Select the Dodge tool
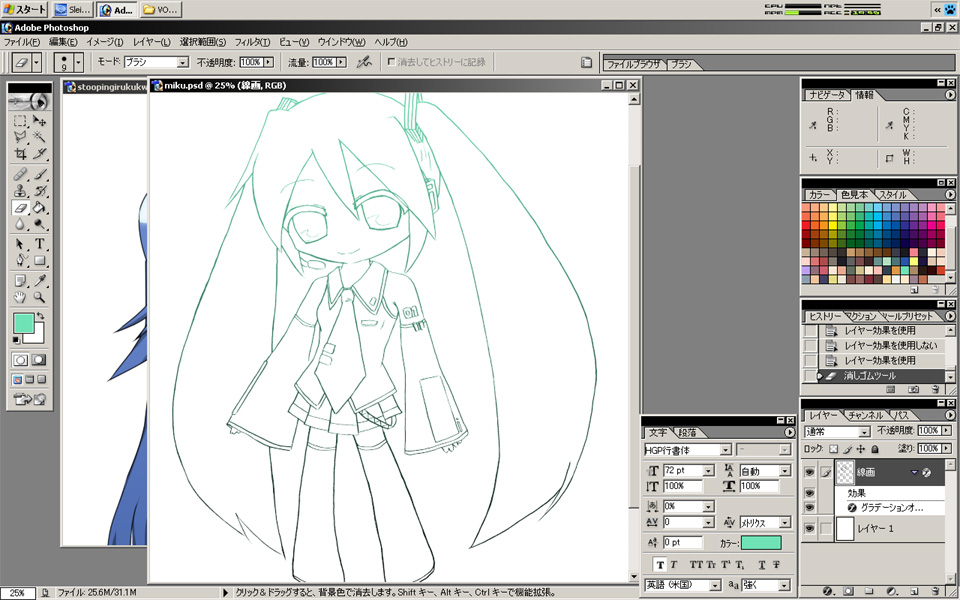The height and width of the screenshot is (600, 960). tap(39, 225)
